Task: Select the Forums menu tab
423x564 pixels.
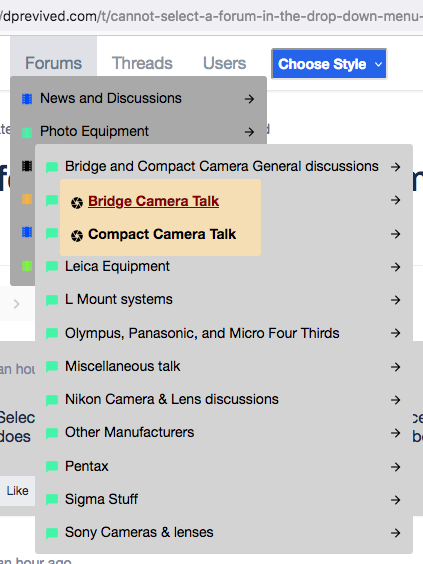Action: click(53, 63)
